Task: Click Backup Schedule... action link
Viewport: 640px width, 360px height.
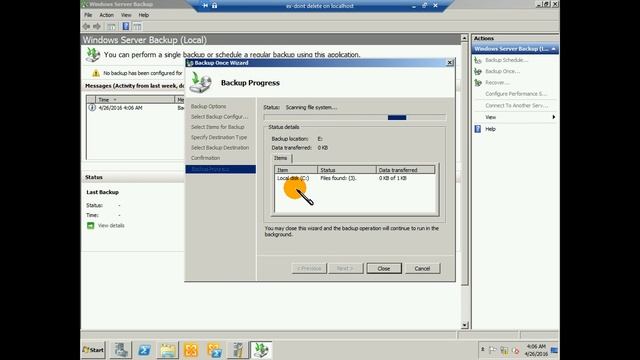Action: click(507, 60)
